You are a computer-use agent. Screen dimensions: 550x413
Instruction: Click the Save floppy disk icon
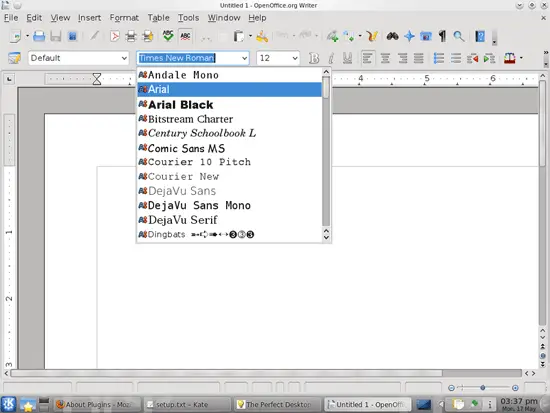pyautogui.click(x=56, y=36)
